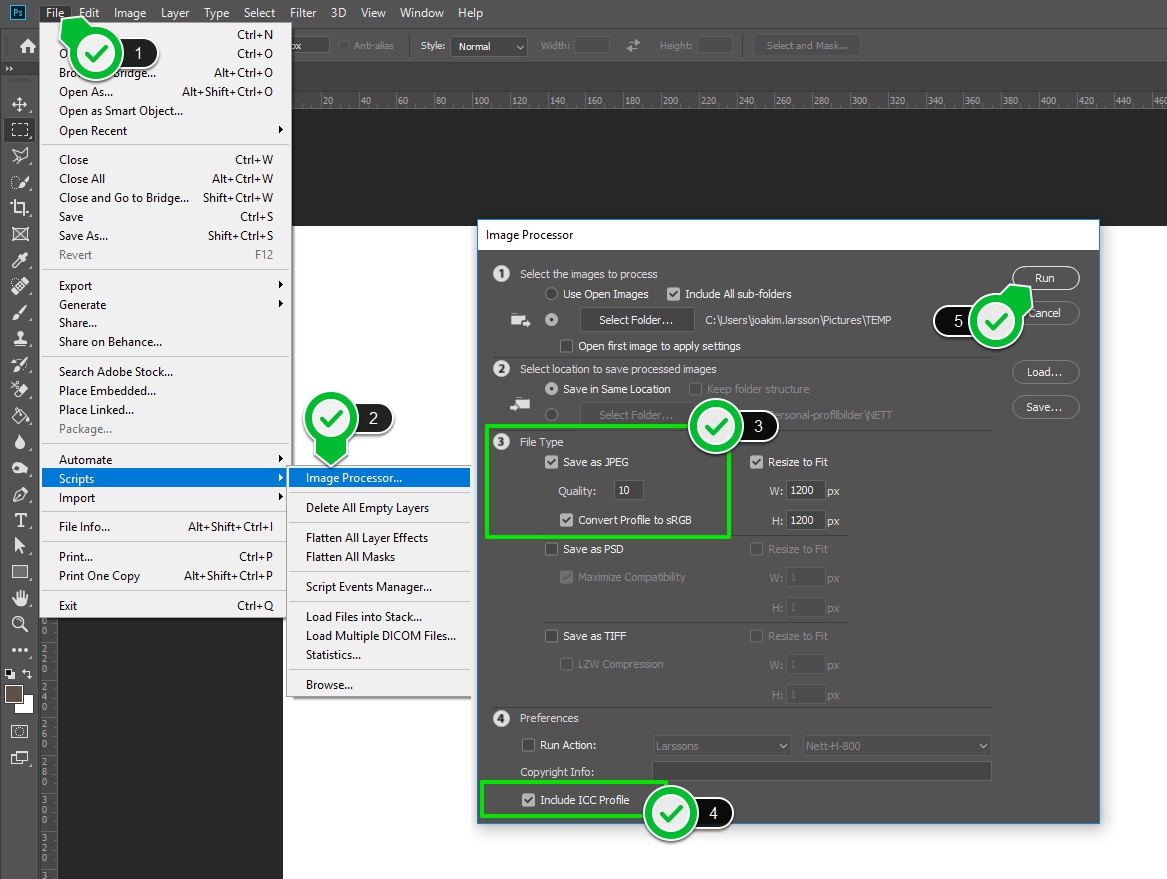This screenshot has height=879, width=1167.
Task: Open the Edit Toolbar three-dots icon
Action: point(20,650)
